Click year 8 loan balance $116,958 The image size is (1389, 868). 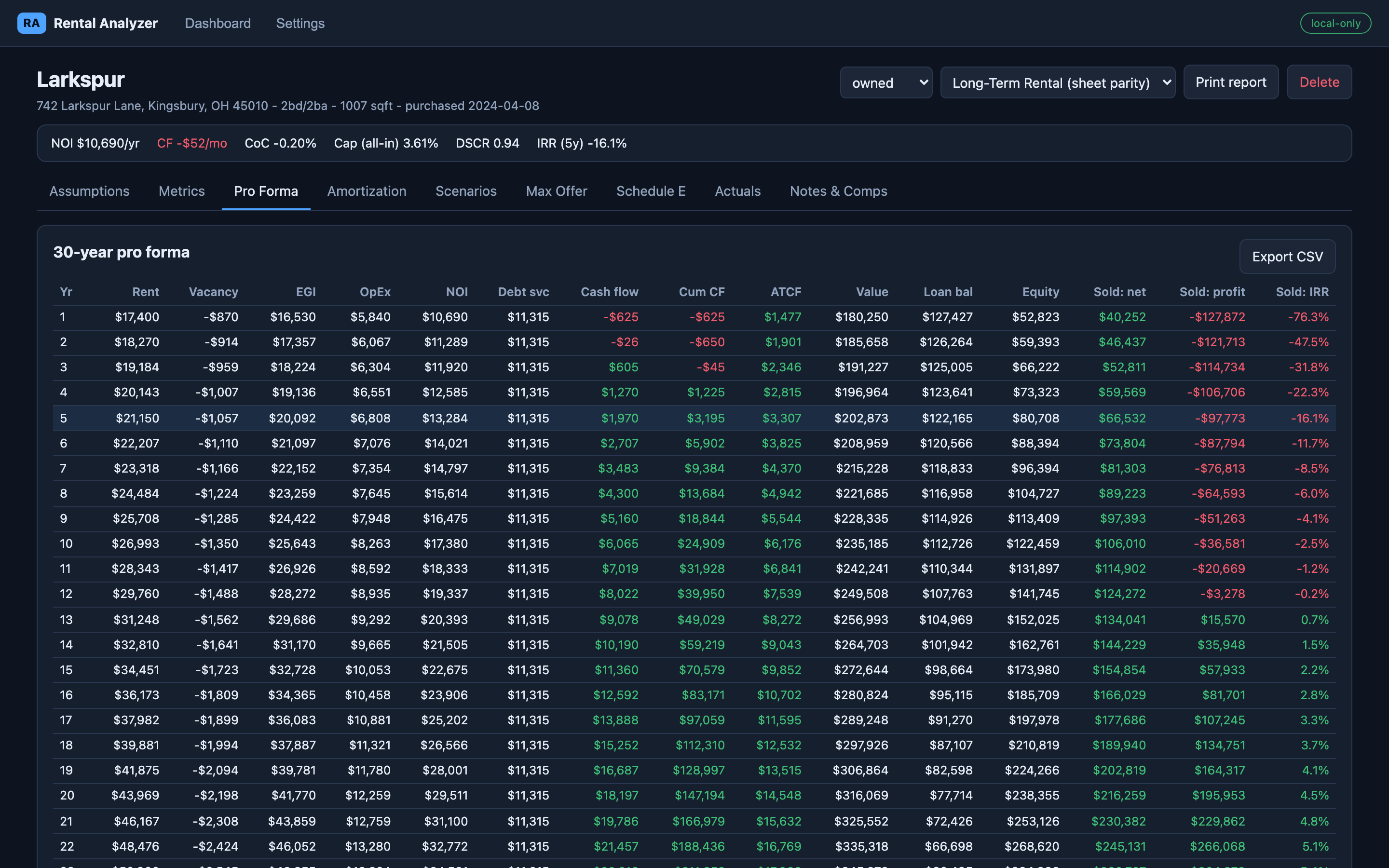(947, 494)
